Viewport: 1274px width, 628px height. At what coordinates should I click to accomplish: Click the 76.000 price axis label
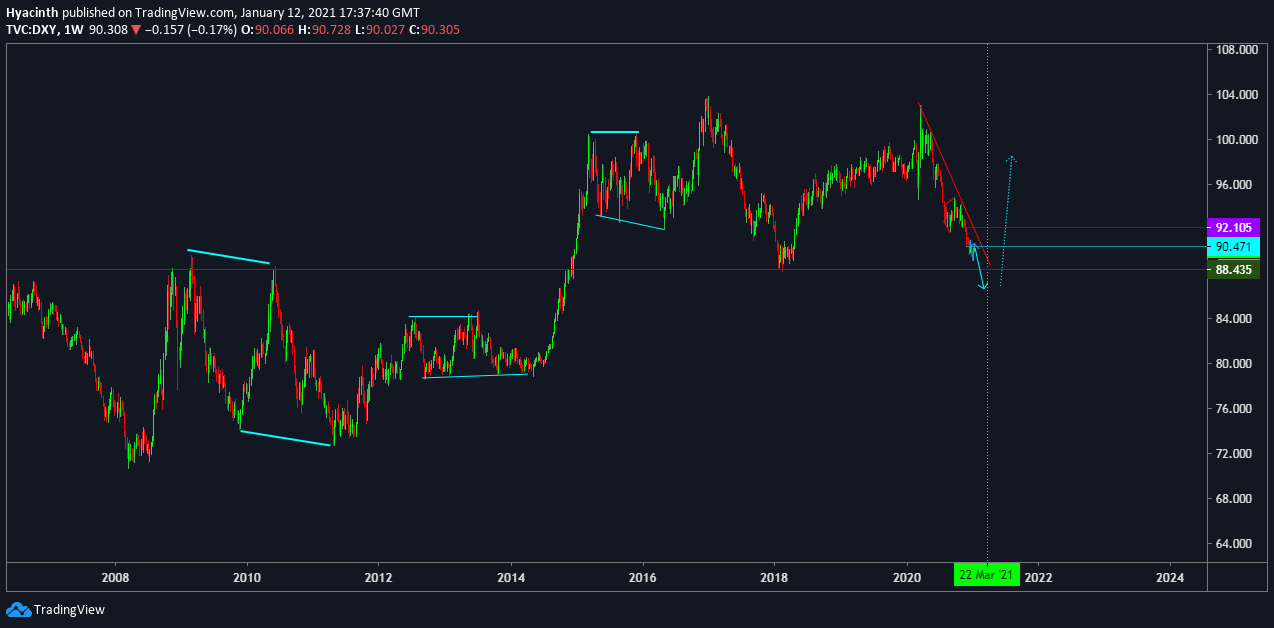click(1234, 409)
